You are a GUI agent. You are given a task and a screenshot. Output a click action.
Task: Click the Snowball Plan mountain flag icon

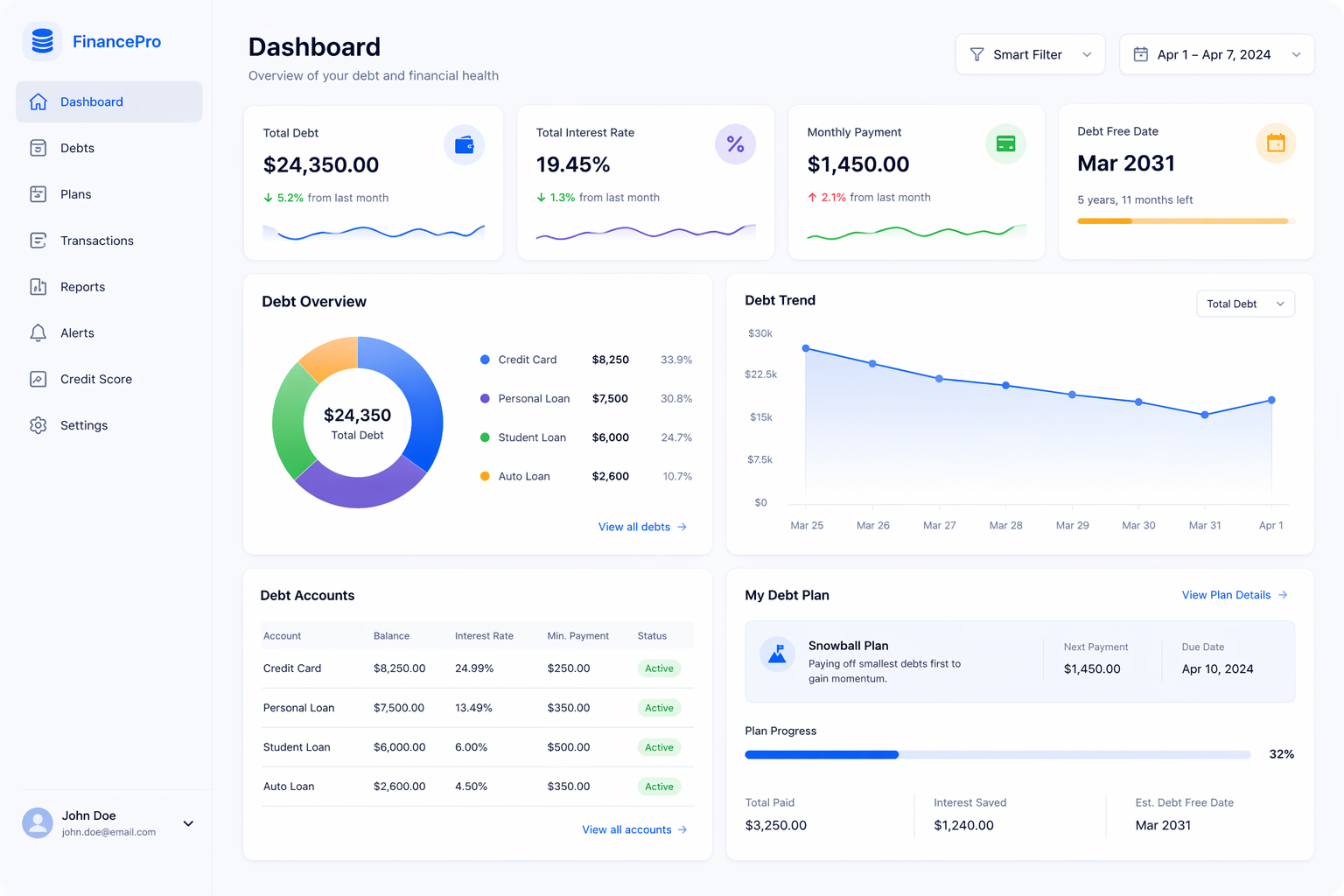tap(777, 654)
